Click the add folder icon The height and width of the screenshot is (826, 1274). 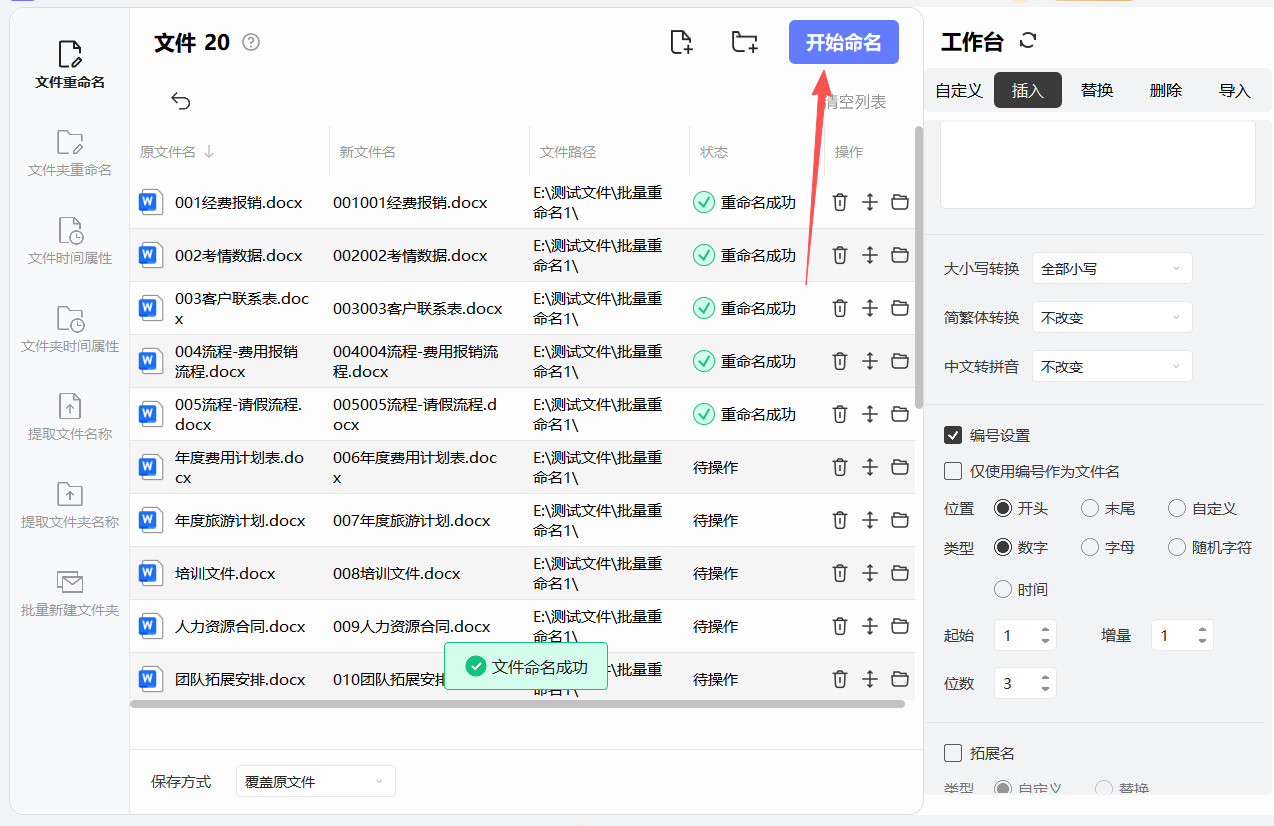pos(744,42)
